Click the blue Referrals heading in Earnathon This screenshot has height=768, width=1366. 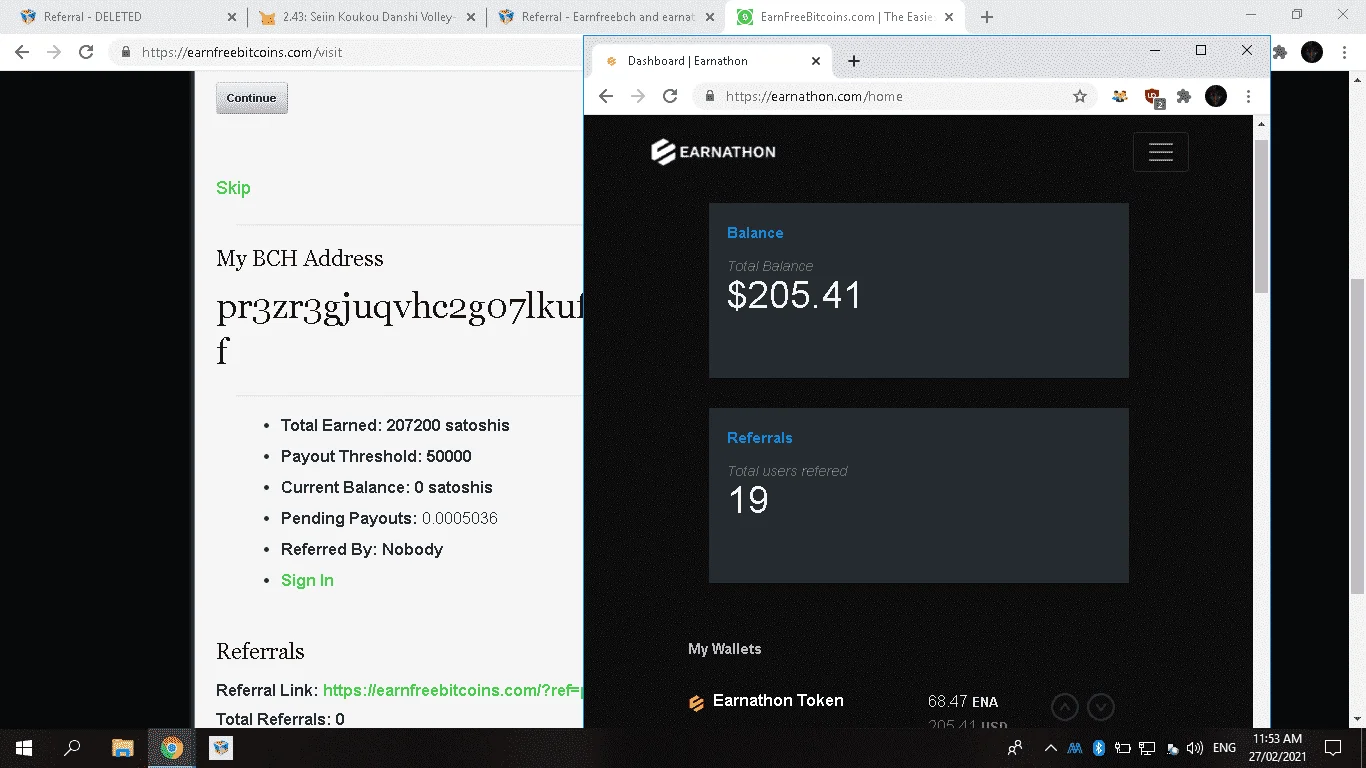pos(760,438)
